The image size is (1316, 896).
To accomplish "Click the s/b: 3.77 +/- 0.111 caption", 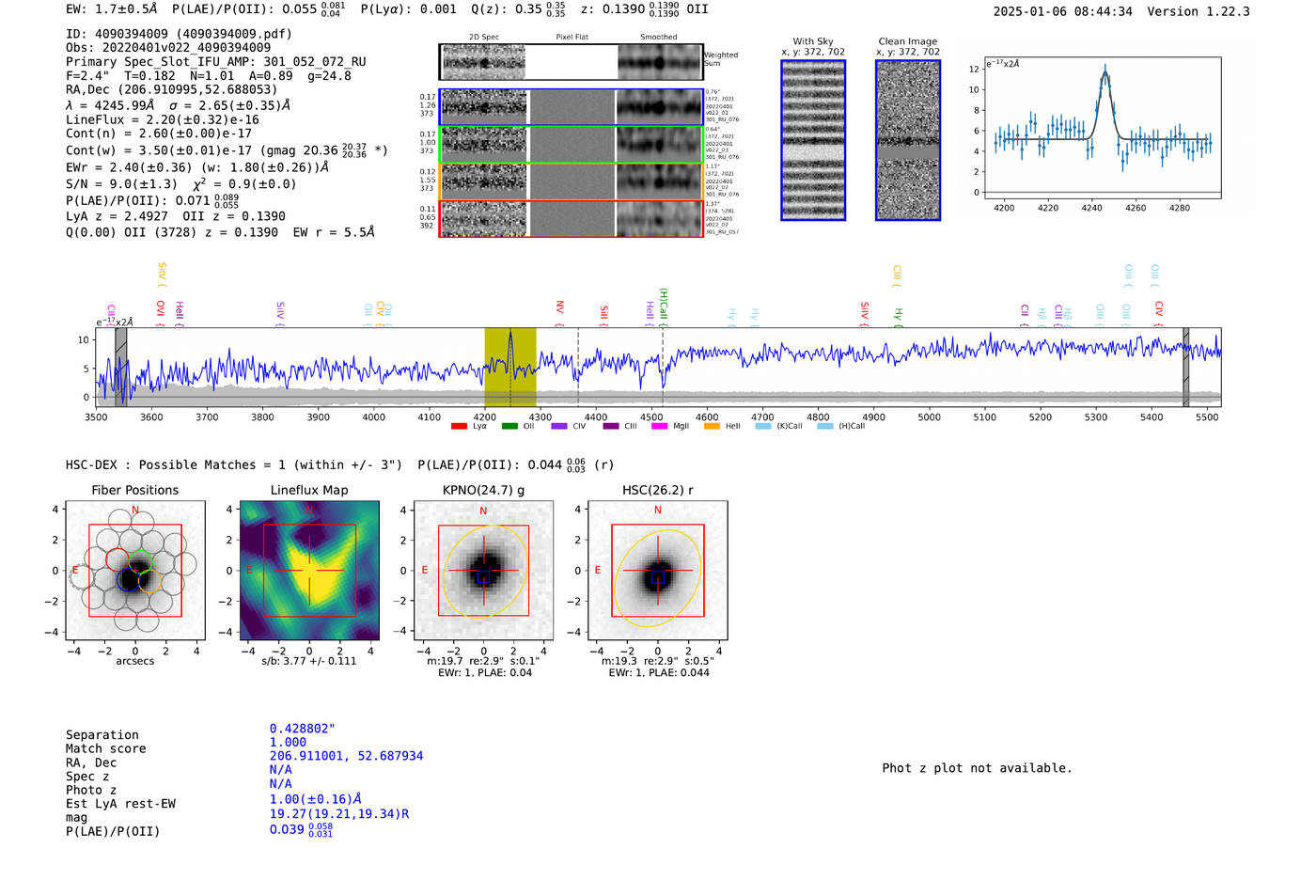I will (309, 661).
